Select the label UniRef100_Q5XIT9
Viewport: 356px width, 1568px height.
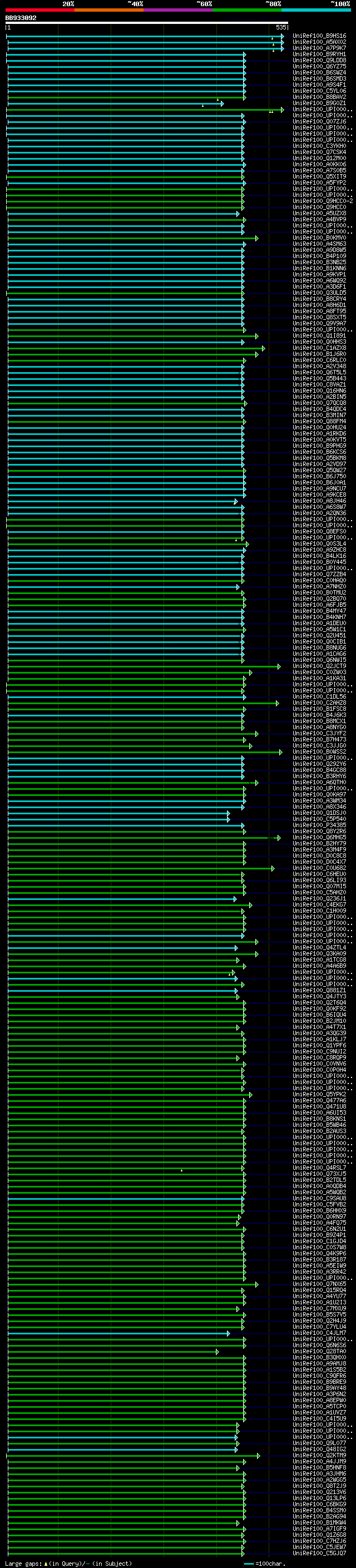point(319,176)
